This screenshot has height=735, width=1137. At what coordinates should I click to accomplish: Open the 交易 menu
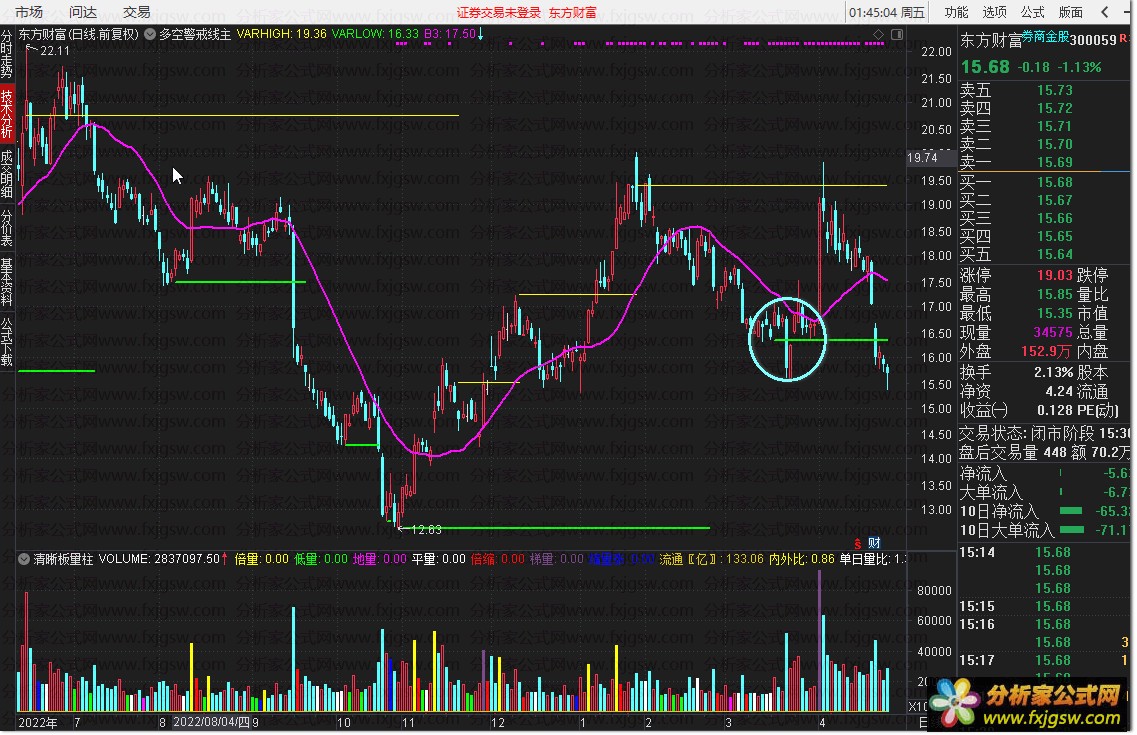click(x=136, y=12)
